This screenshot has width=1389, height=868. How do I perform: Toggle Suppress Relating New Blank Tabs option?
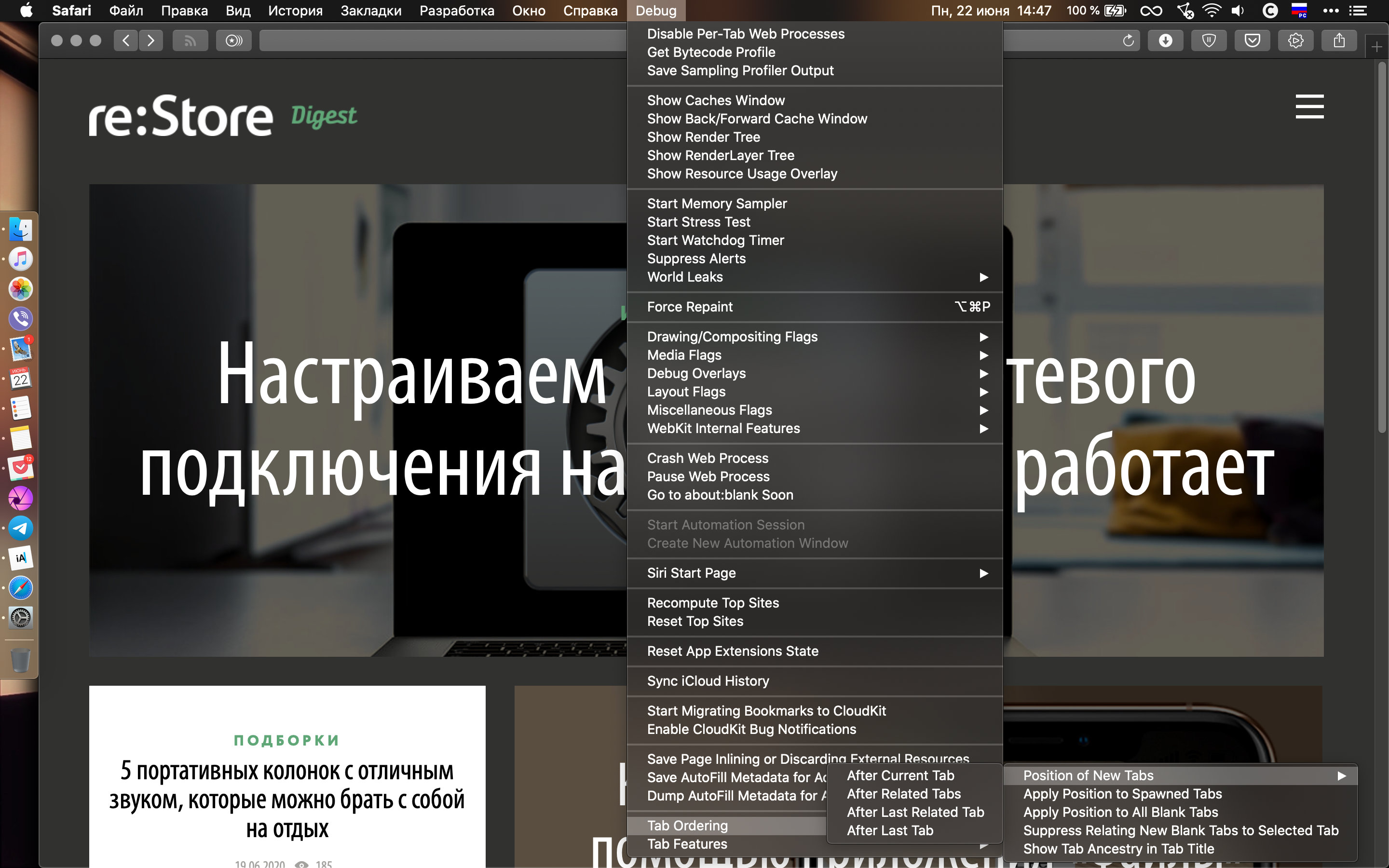pyautogui.click(x=1181, y=831)
